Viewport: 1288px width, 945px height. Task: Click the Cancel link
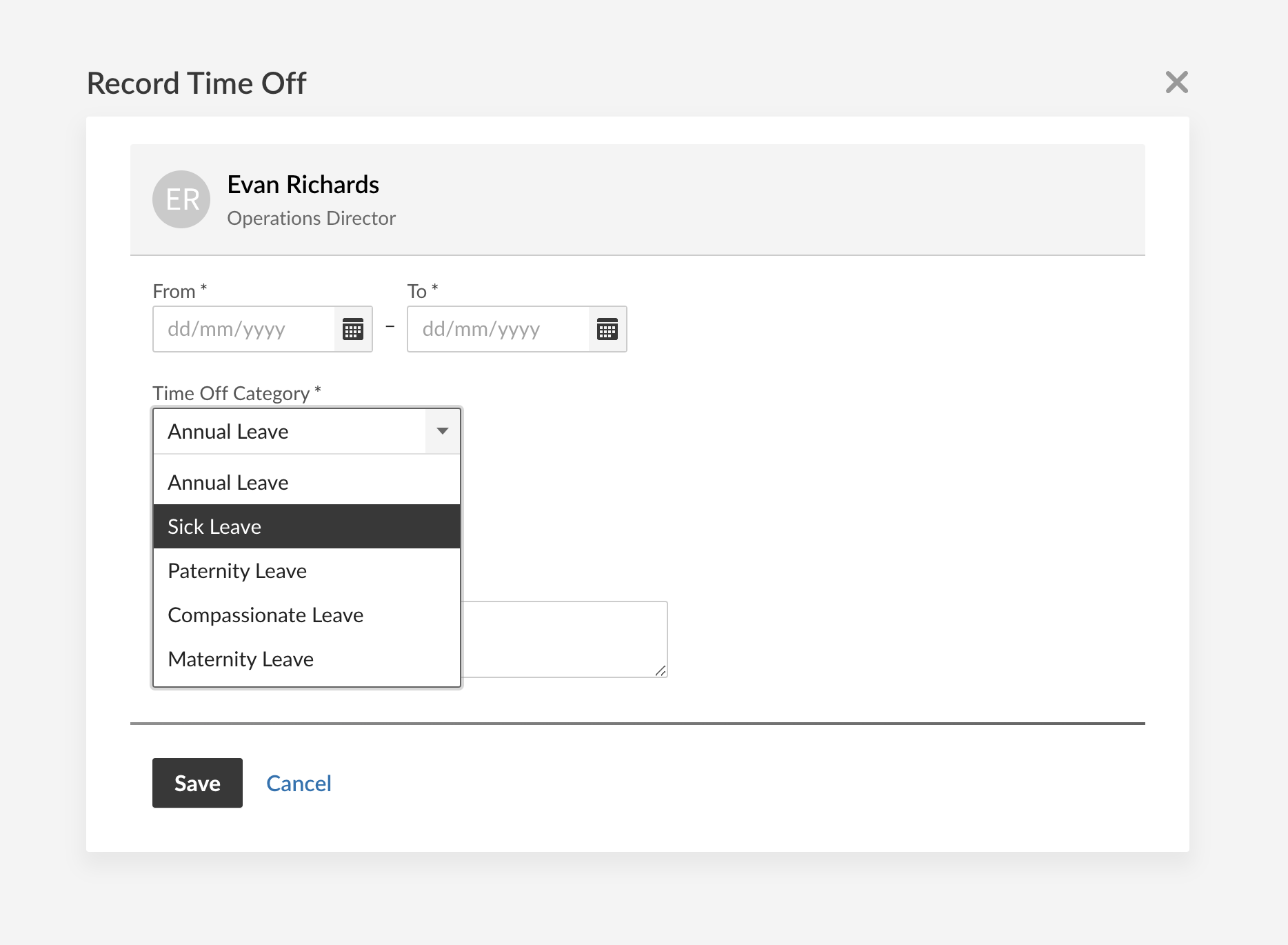(299, 783)
